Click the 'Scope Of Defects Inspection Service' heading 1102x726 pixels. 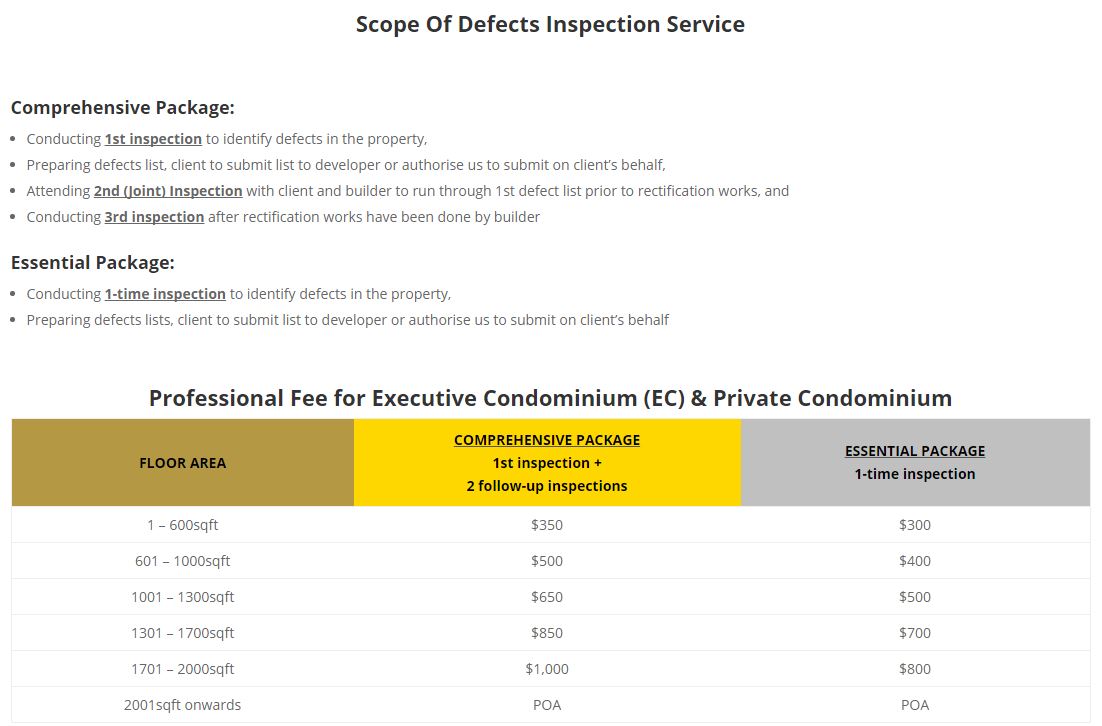[x=550, y=25]
